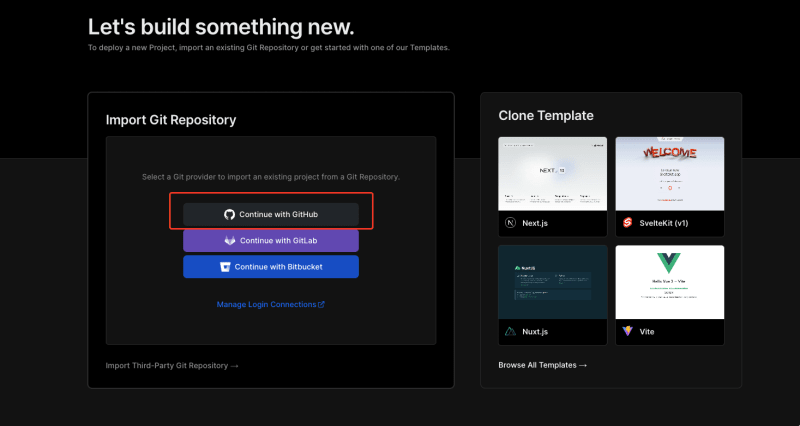Click the Continue with Bitbucket button
The height and width of the screenshot is (426, 800).
click(271, 267)
